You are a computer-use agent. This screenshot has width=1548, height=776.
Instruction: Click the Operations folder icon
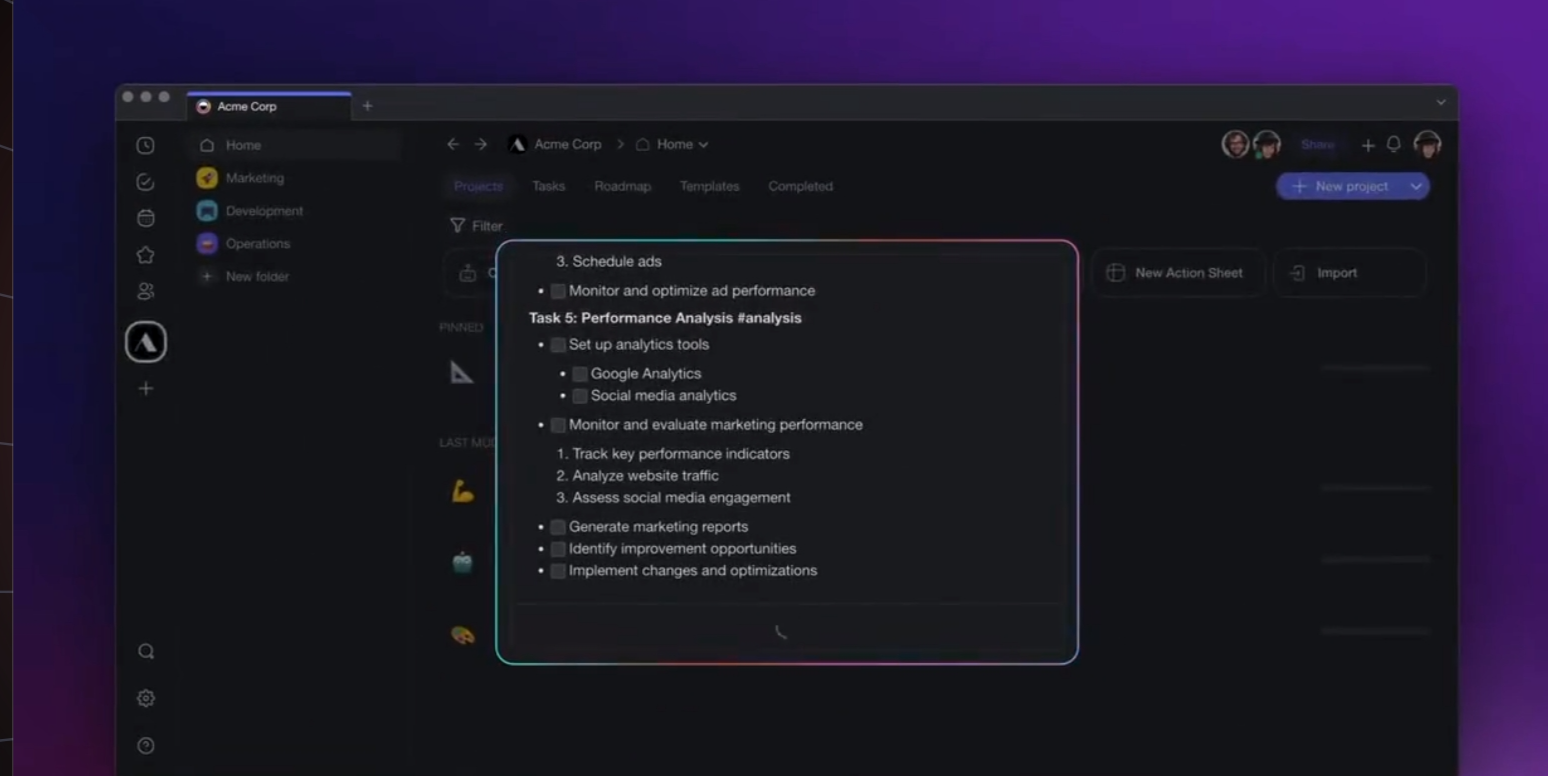click(x=207, y=243)
